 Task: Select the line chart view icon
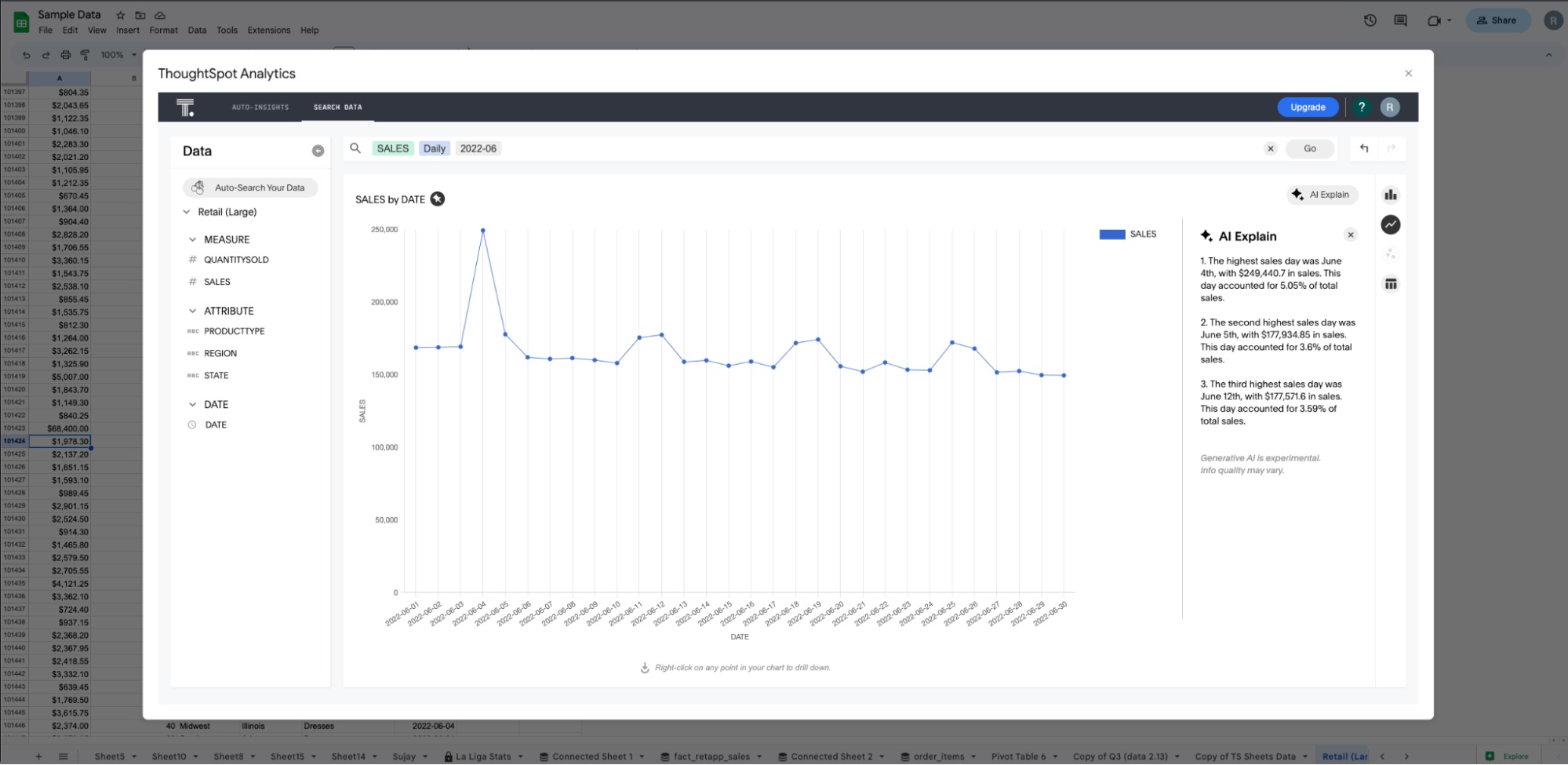(1391, 224)
